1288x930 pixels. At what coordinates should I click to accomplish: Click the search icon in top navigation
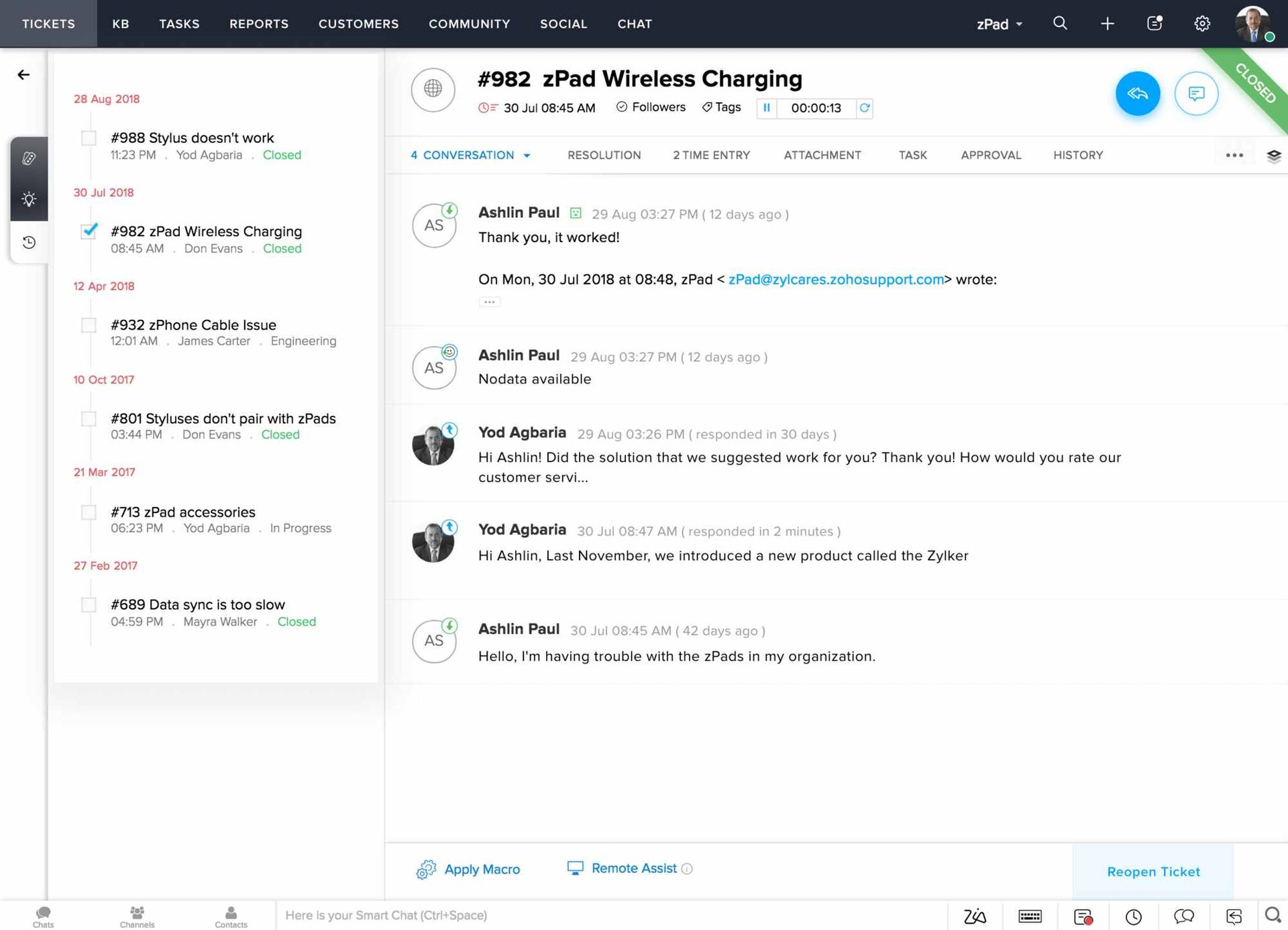[1060, 22]
